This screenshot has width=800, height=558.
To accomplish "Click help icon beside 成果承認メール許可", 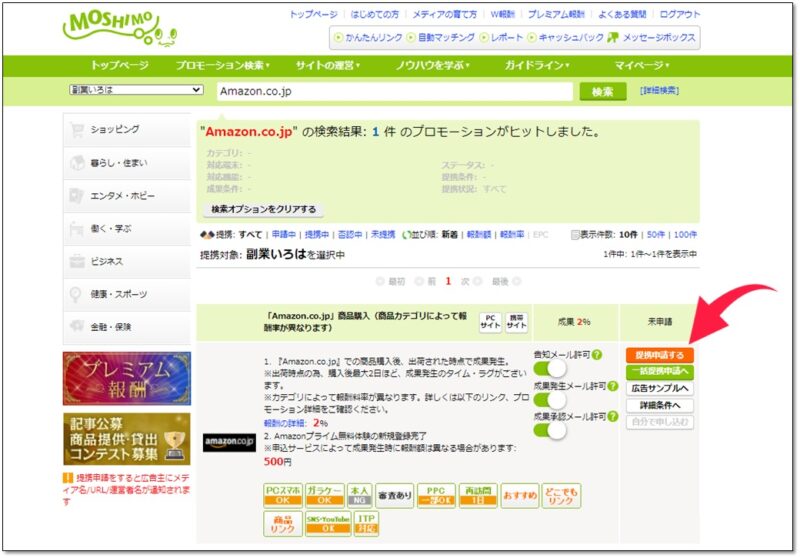I will 613,417.
